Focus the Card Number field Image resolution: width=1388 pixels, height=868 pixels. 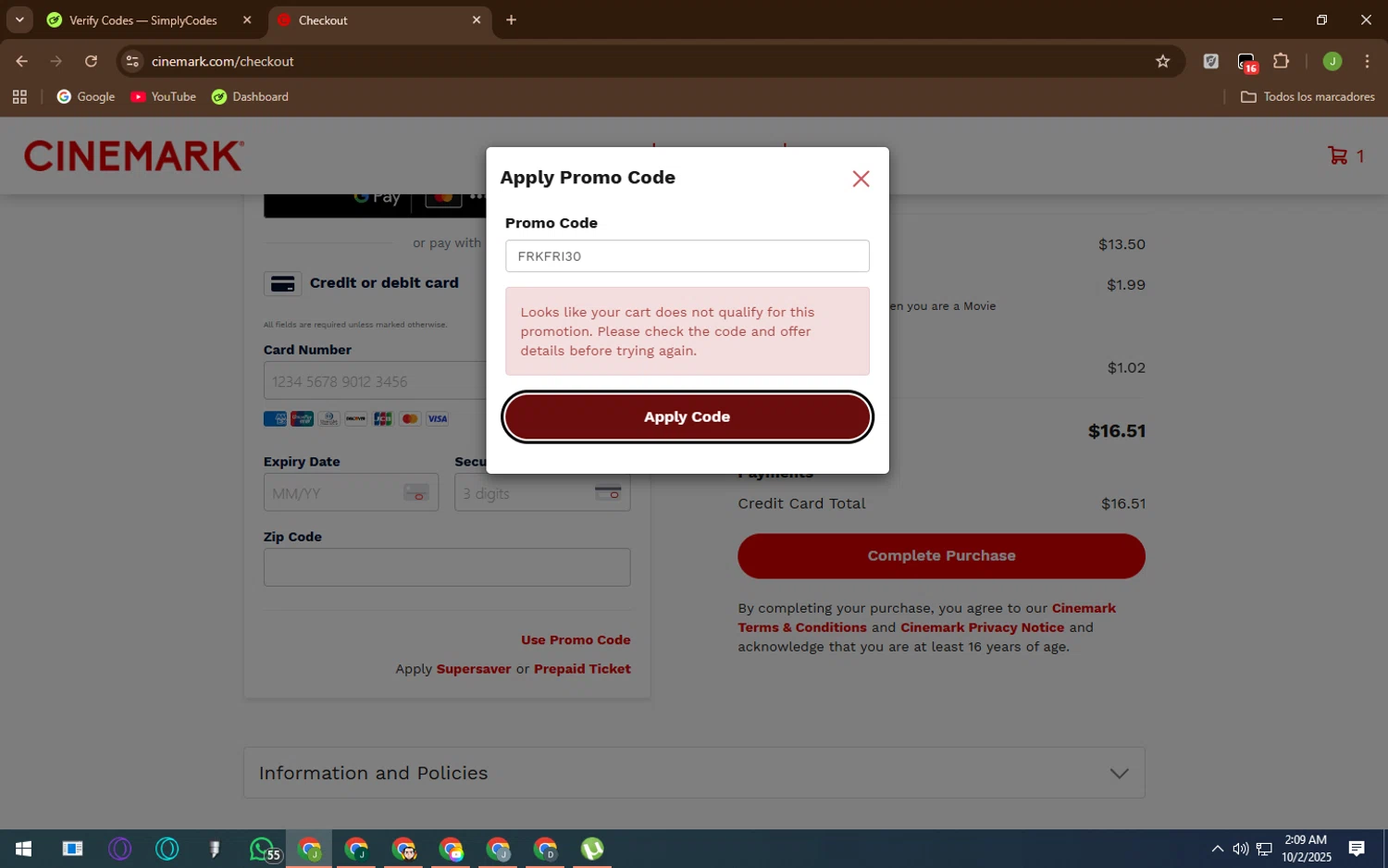[x=375, y=381]
